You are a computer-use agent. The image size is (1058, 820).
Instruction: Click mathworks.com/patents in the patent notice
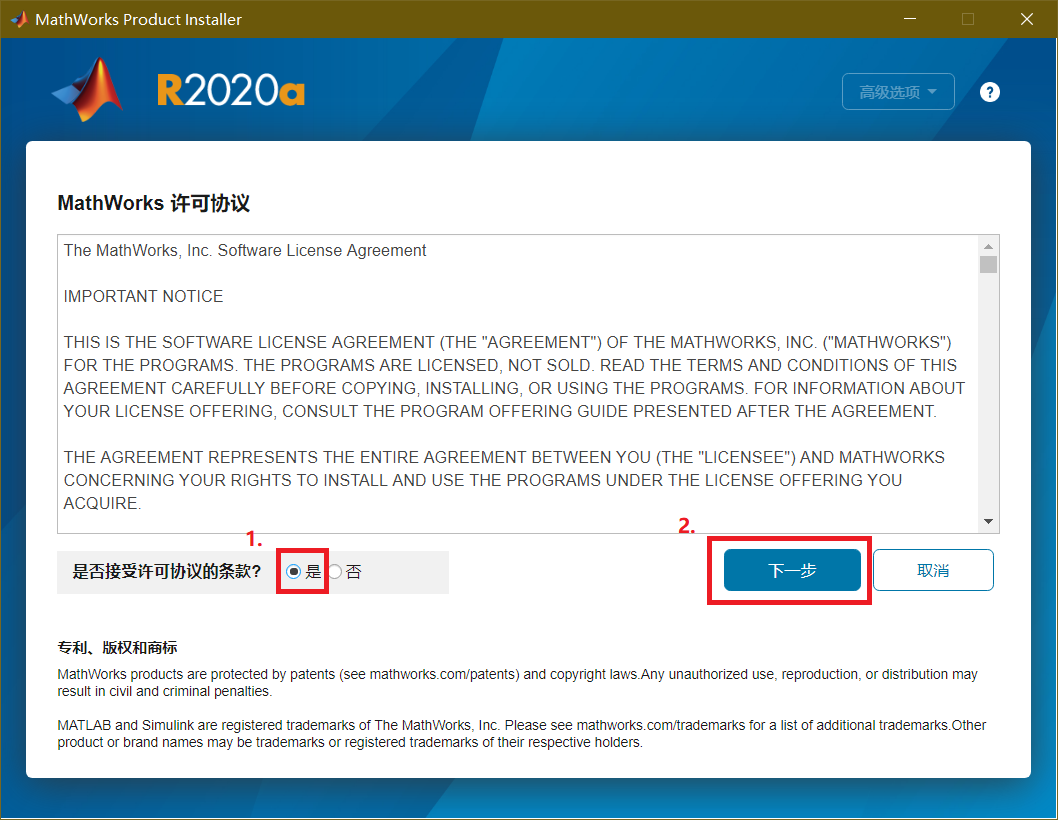[444, 675]
